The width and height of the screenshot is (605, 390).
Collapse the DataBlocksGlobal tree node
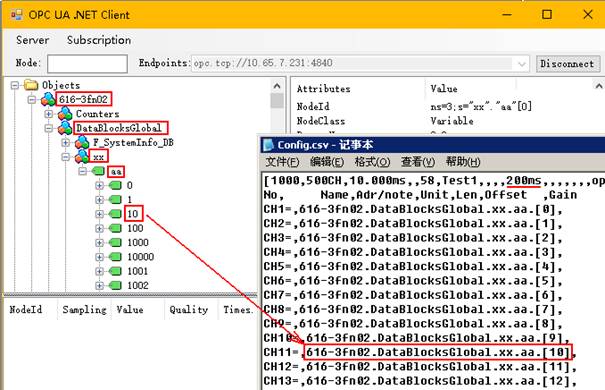pyautogui.click(x=49, y=128)
